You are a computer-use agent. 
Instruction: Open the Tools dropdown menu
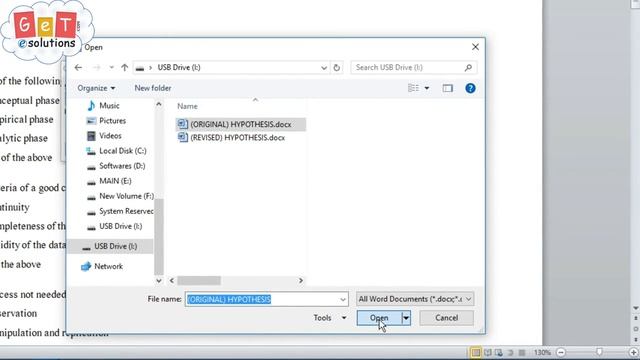pyautogui.click(x=330, y=318)
